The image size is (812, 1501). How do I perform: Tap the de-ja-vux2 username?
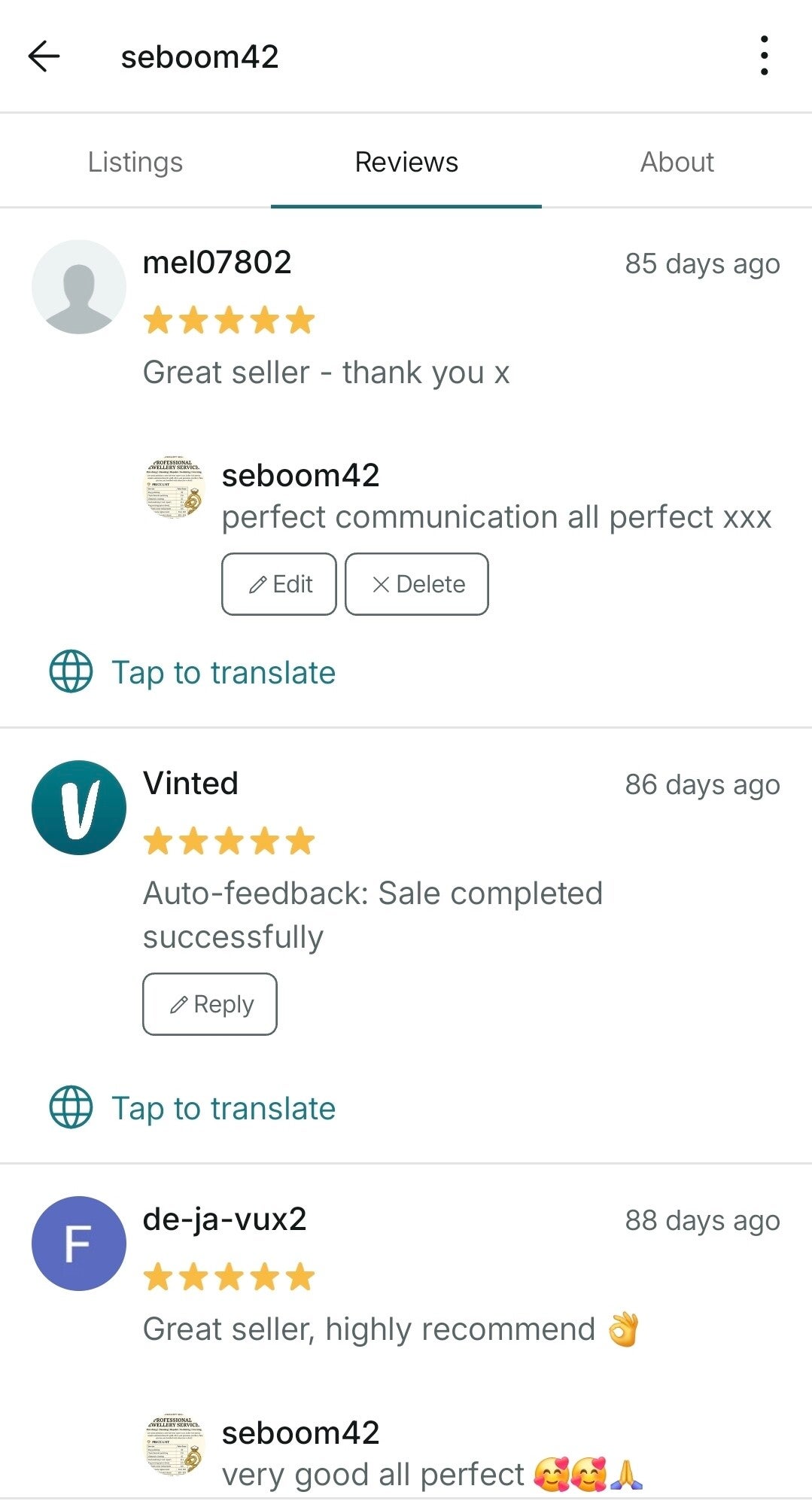click(224, 1219)
